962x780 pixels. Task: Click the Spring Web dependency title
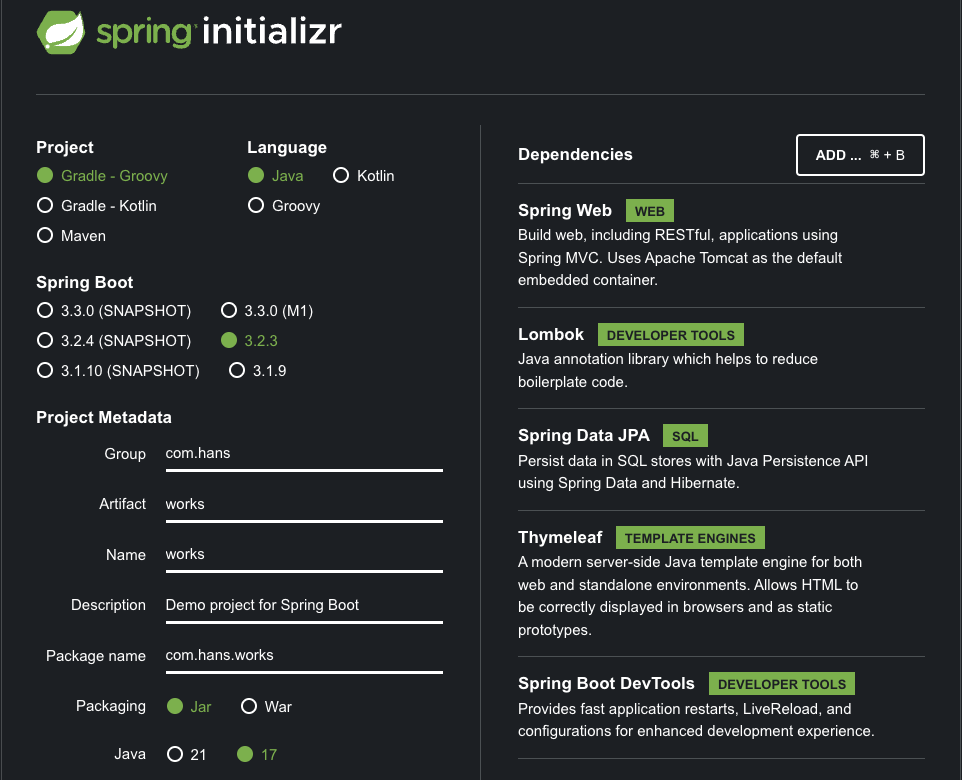tap(564, 210)
